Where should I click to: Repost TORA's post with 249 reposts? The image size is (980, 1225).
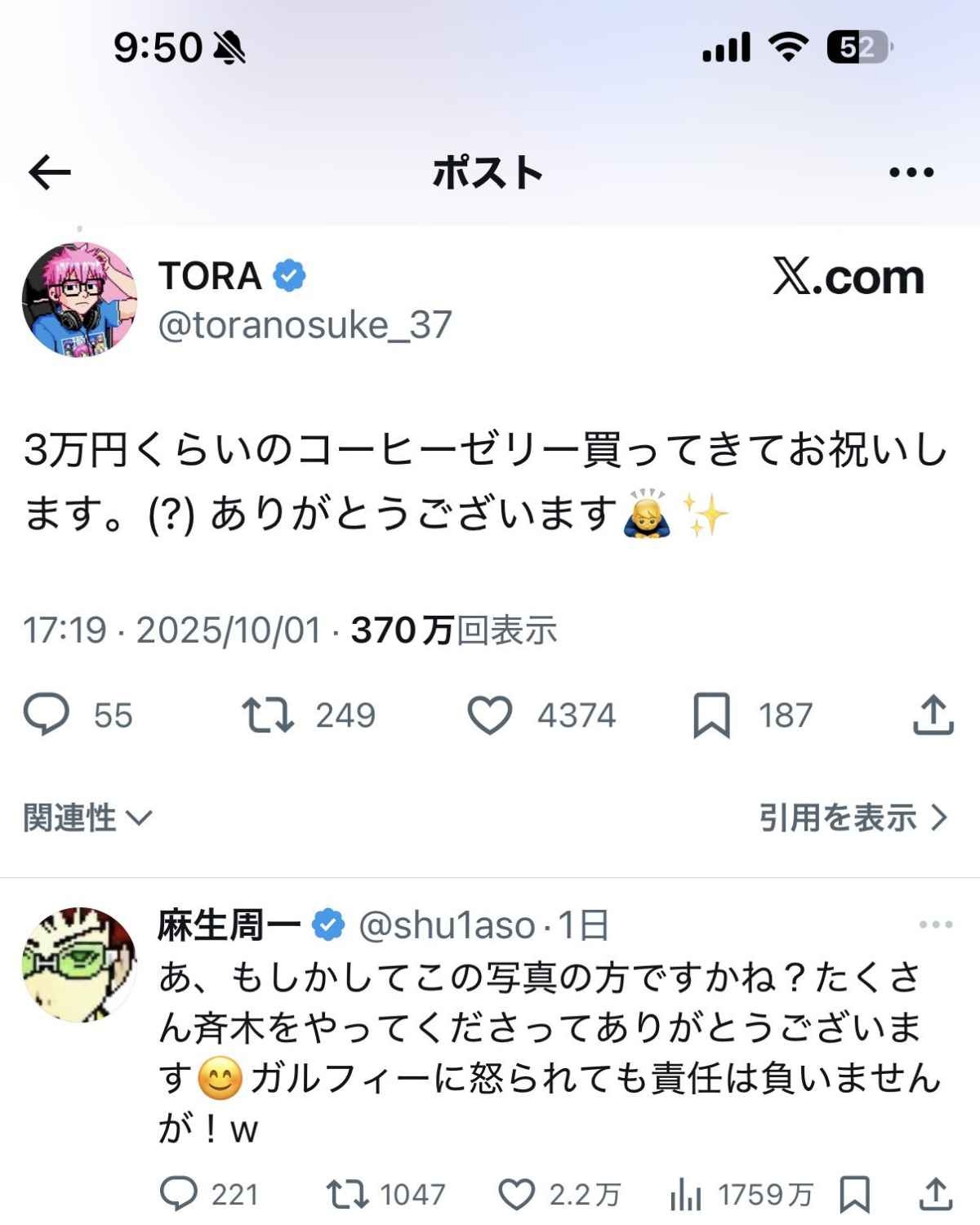268,715
